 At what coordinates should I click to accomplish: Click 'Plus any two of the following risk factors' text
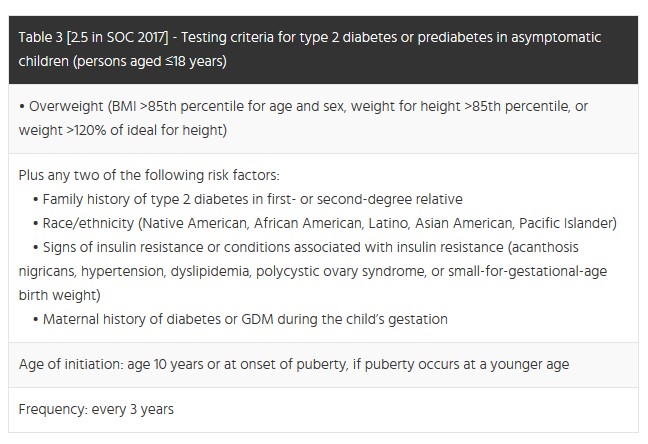pos(149,175)
